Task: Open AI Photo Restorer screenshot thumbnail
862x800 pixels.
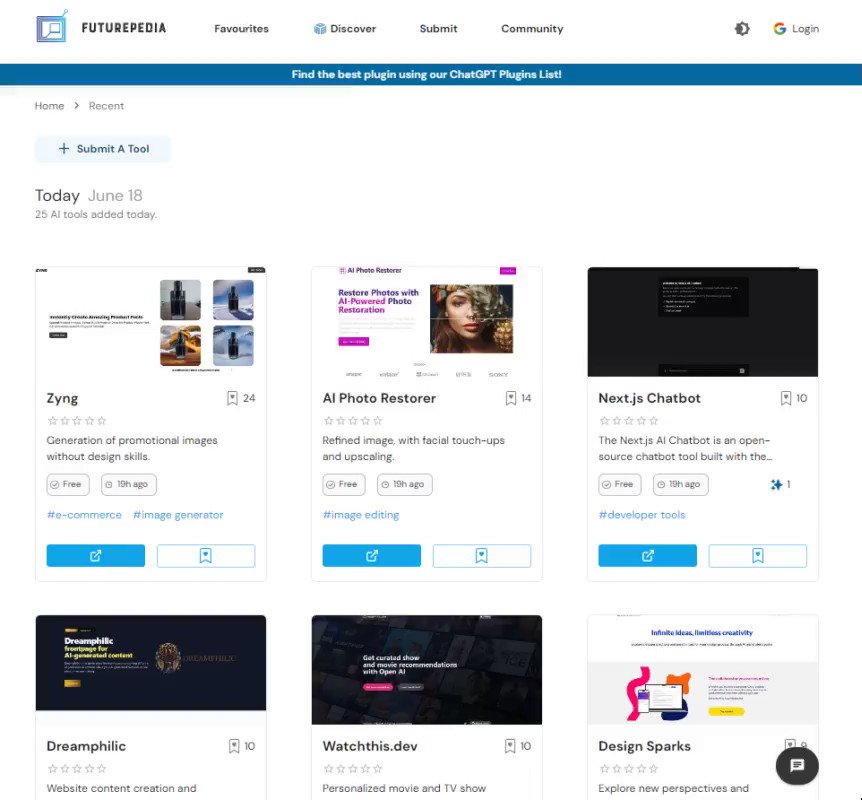Action: click(427, 322)
